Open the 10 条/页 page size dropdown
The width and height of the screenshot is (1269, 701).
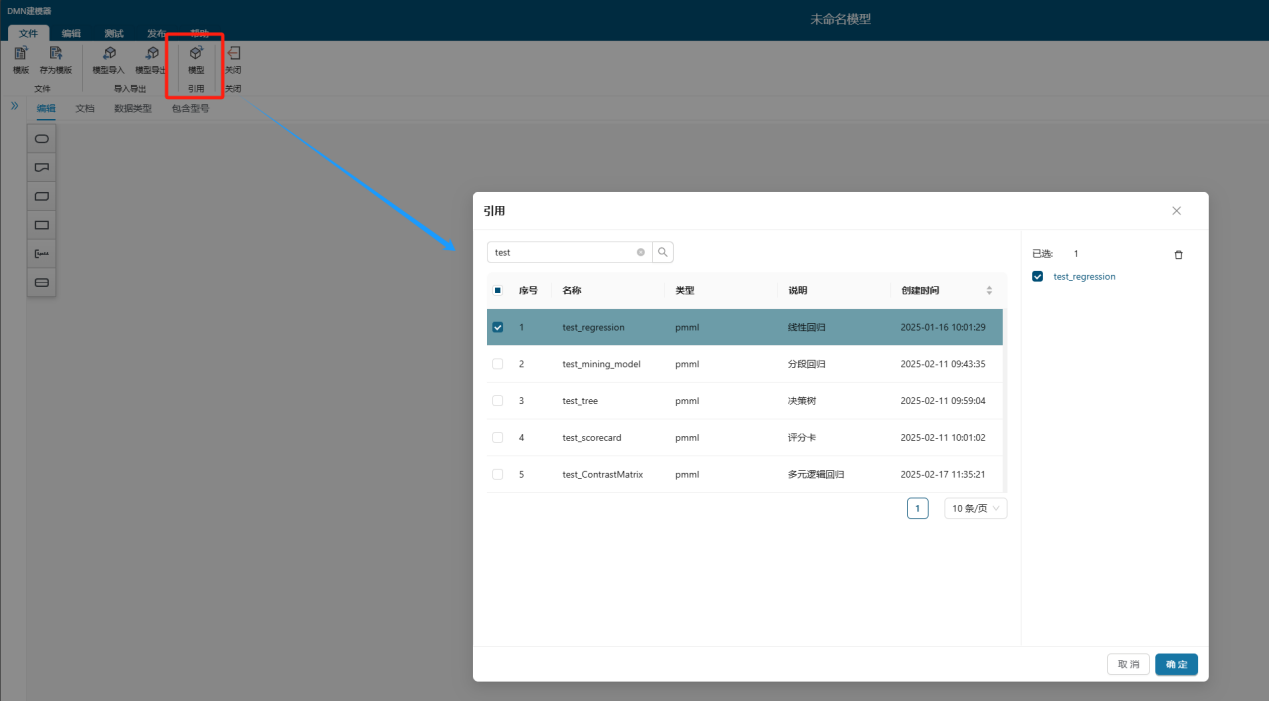point(975,508)
